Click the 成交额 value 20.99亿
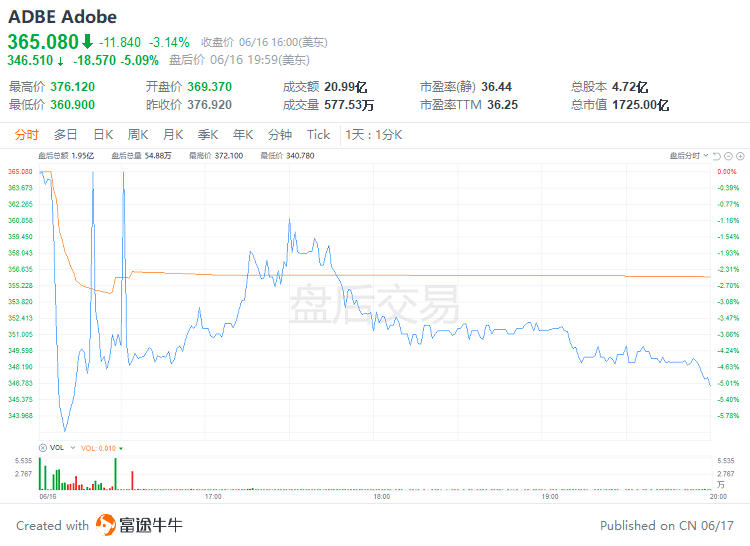Viewport: 750px width, 546px height. (346, 87)
